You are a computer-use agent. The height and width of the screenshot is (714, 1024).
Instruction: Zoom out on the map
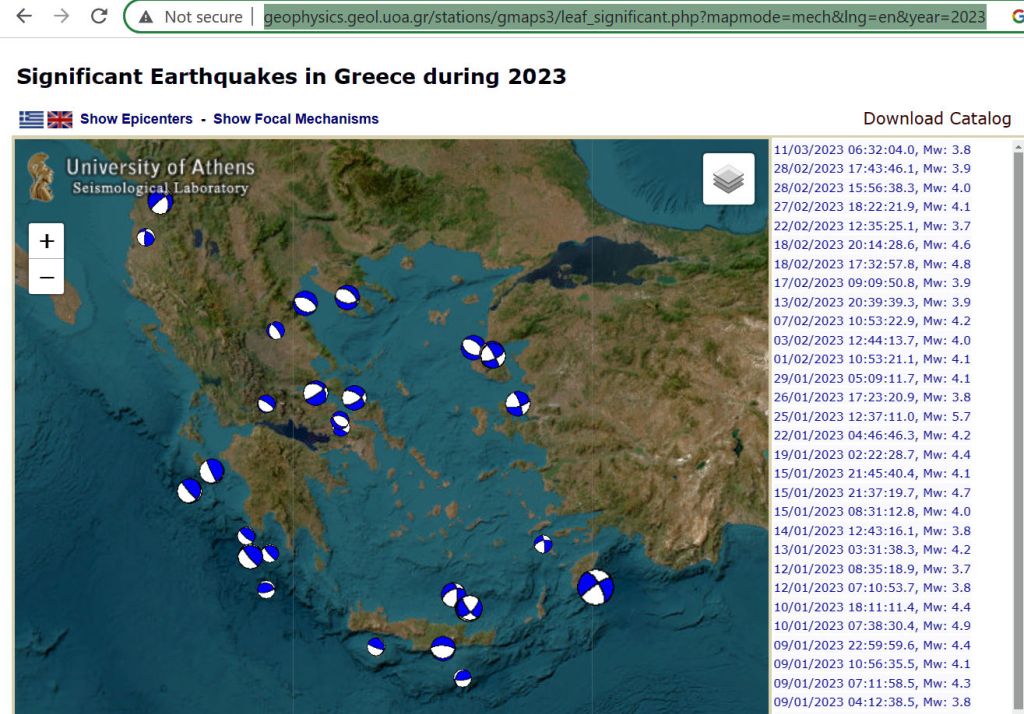pos(46,277)
